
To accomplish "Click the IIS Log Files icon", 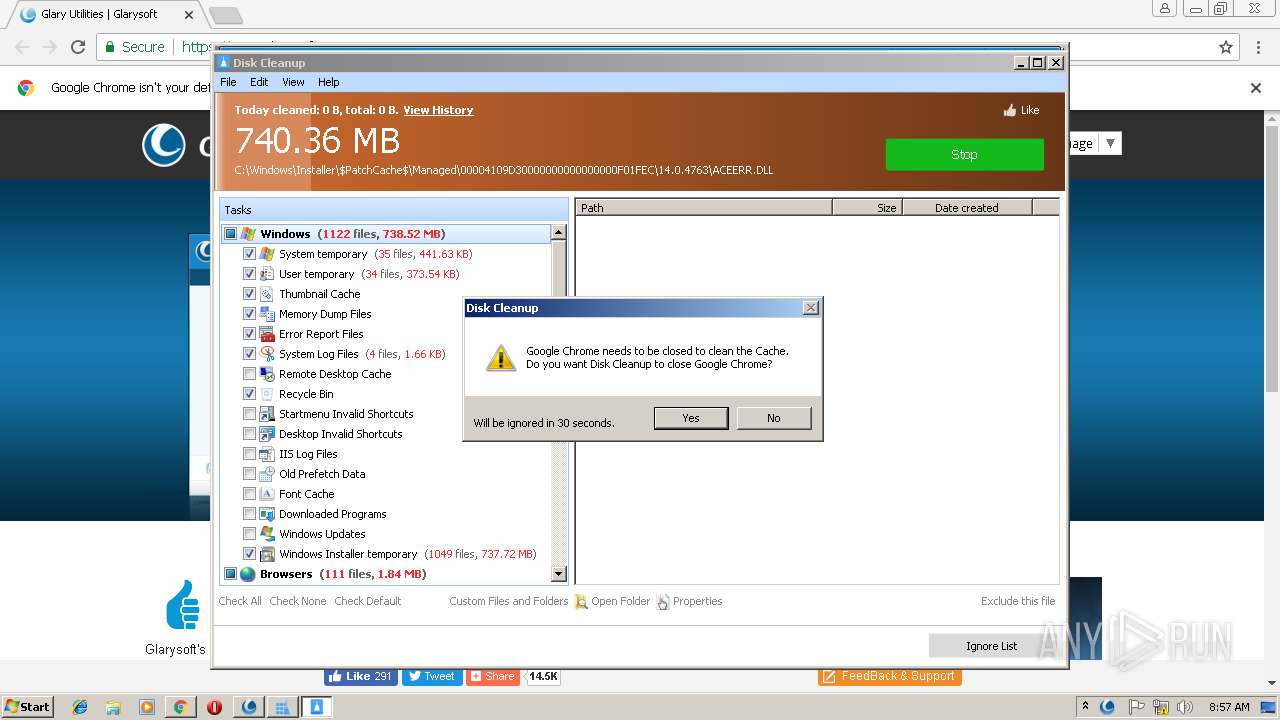I will click(x=267, y=454).
